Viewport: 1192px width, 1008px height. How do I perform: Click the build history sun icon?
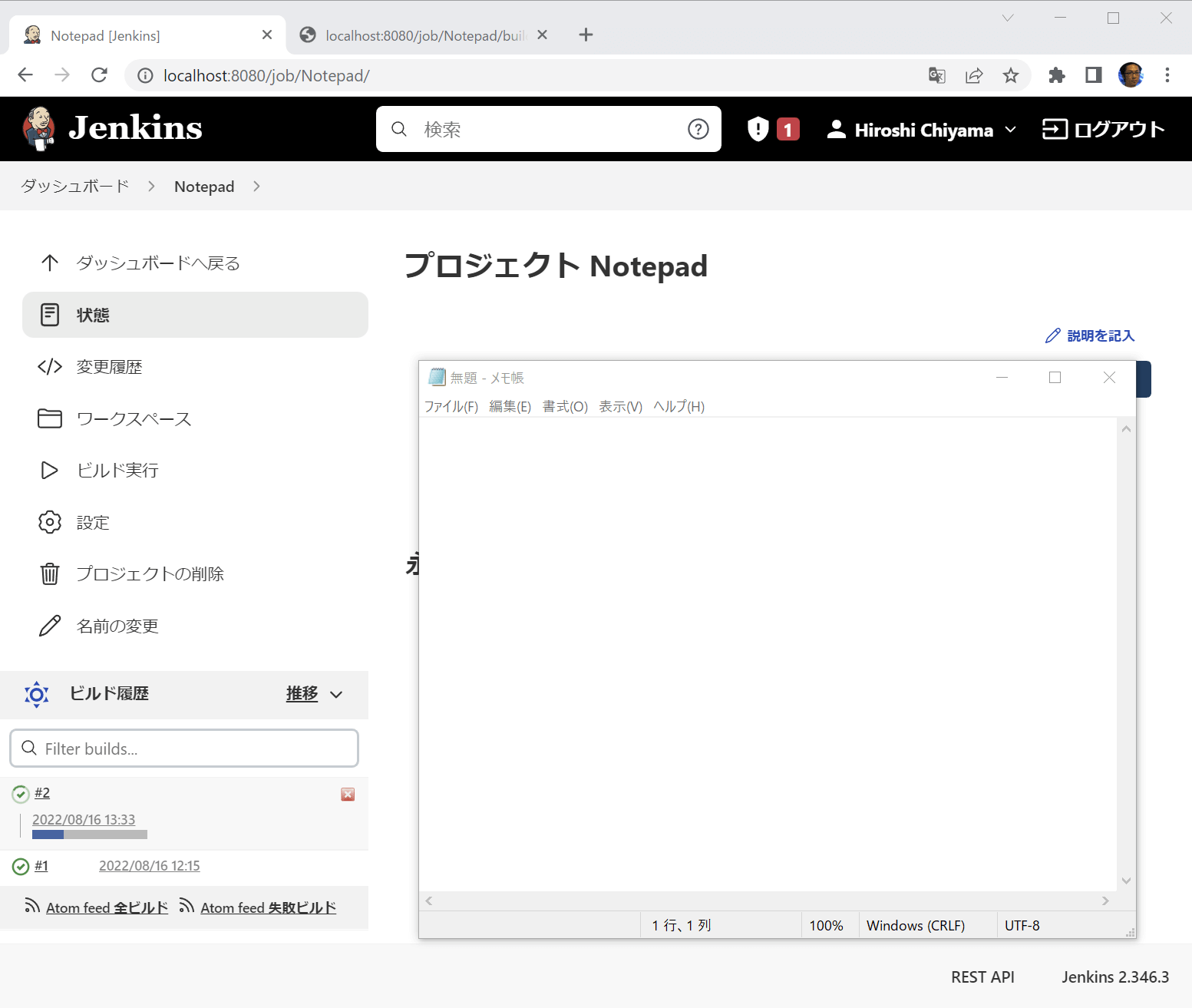tap(36, 694)
